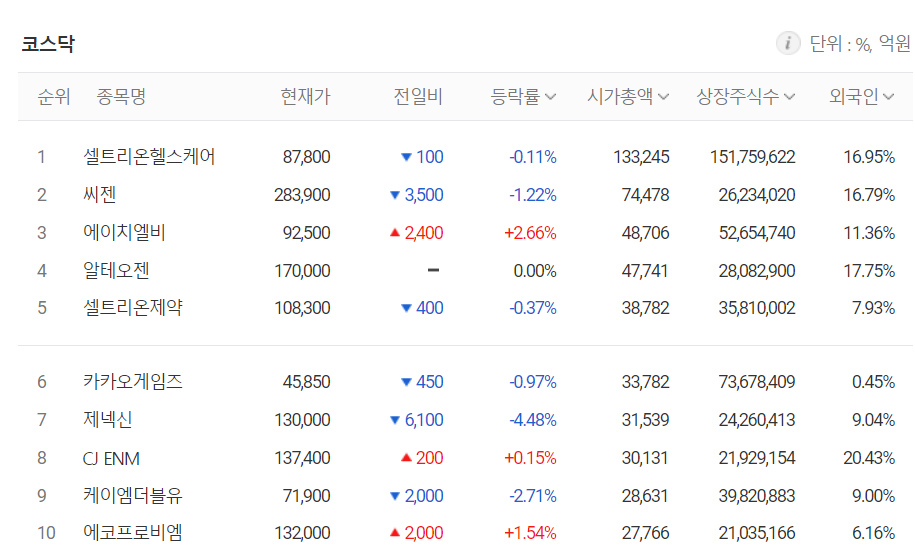Select price 283,900 of 씨젠
Image resolution: width=915 pixels, height=553 pixels.
(302, 195)
